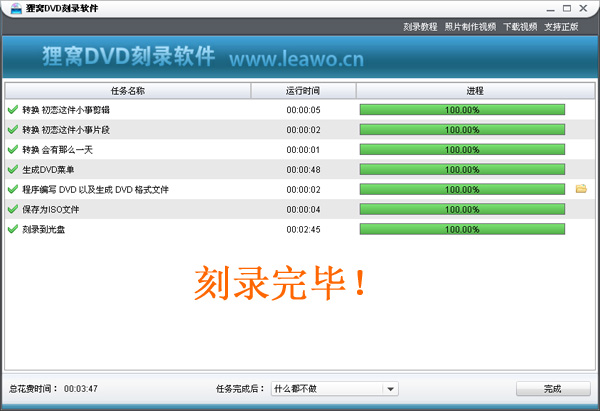Screen dimensions: 600x411
Task: Click the green check next to 程序编写 DVD task
Action: tap(13, 189)
